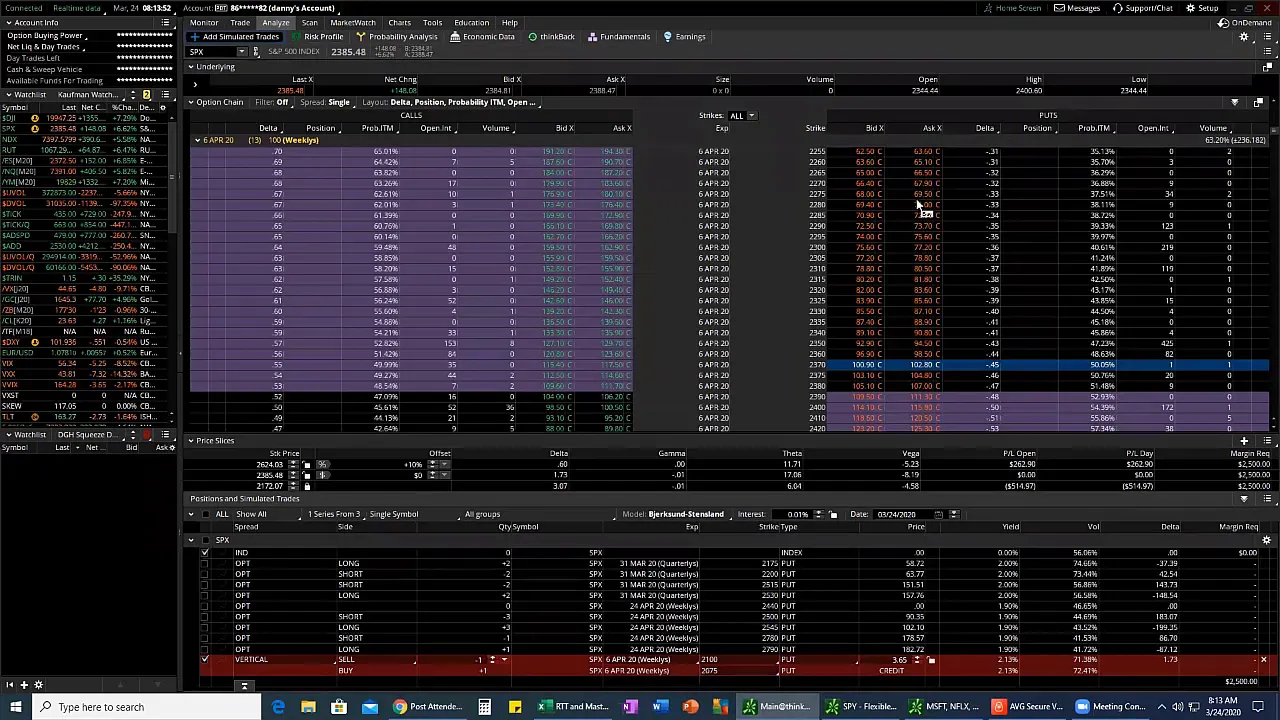Check the 2530 PUT long row checkbox
This screenshot has height=720, width=1280.
click(x=205, y=596)
